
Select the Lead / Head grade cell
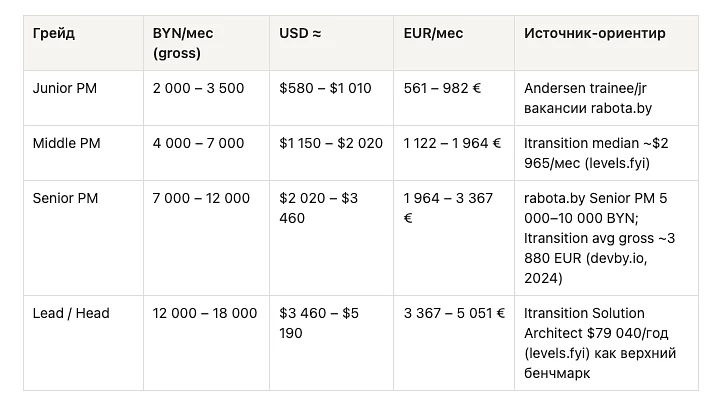click(71, 313)
